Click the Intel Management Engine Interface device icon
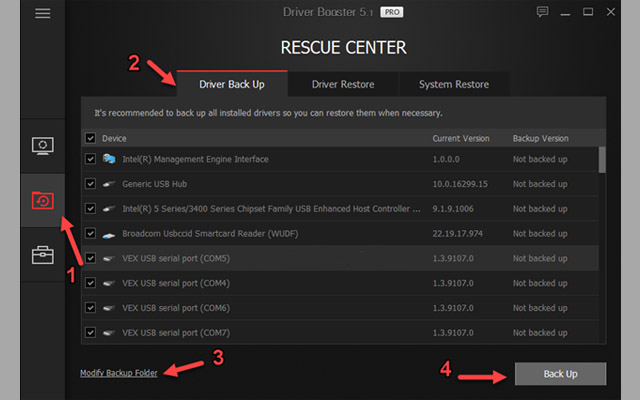 [x=109, y=159]
